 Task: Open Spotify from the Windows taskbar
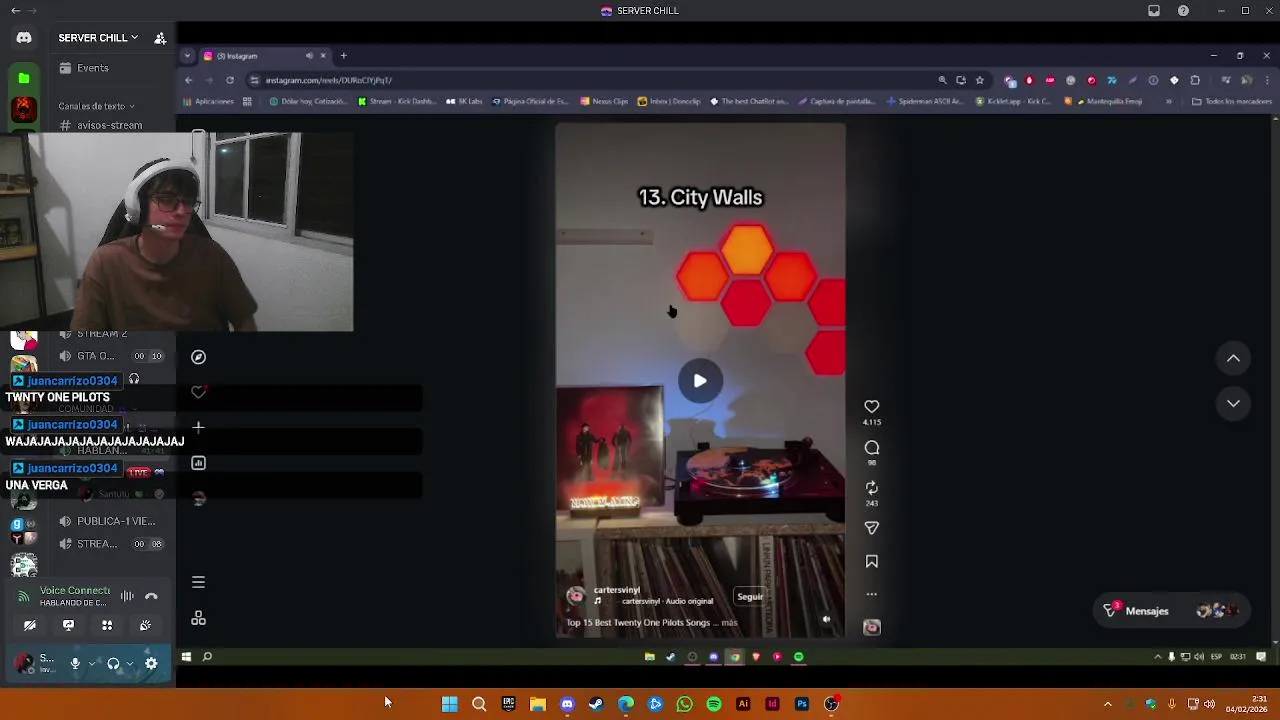click(713, 704)
